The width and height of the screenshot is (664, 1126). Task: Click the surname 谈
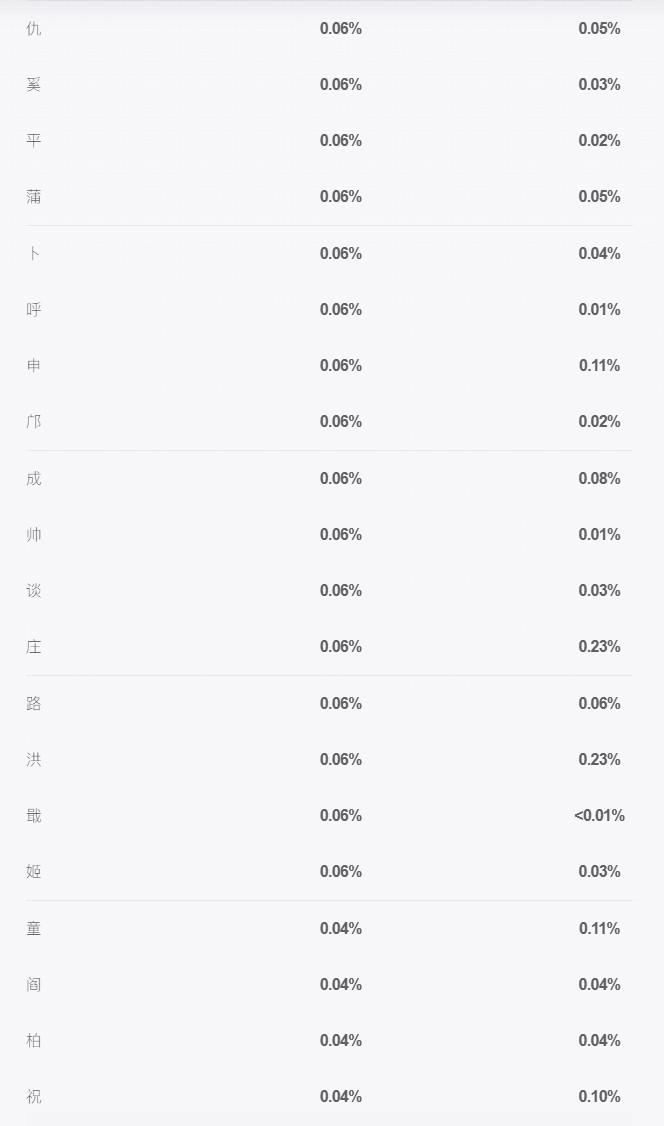(x=34, y=590)
